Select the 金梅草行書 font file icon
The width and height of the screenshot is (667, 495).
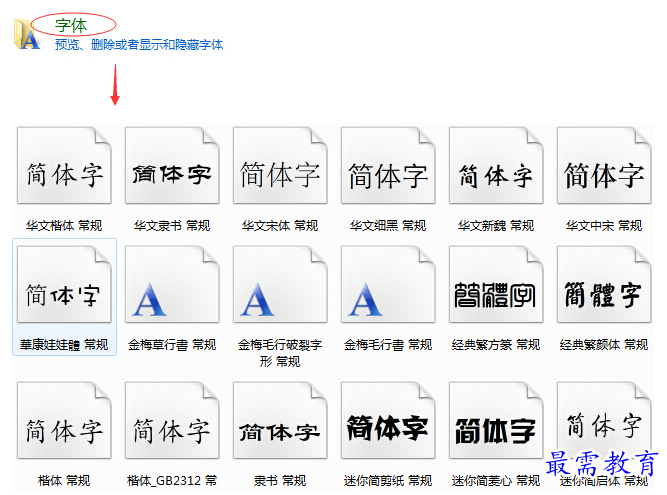click(x=172, y=284)
